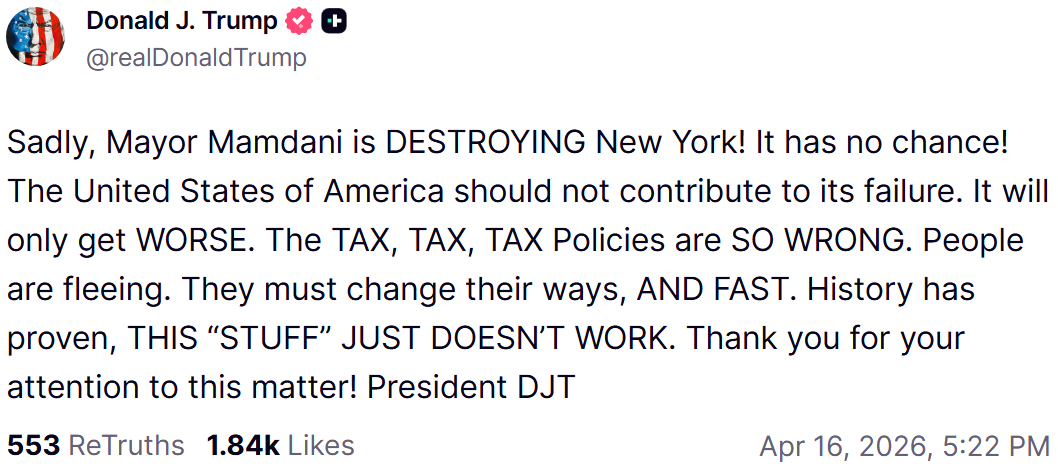The height and width of the screenshot is (474, 1058).
Task: Open the Donald J. Trump display name
Action: pos(181,20)
